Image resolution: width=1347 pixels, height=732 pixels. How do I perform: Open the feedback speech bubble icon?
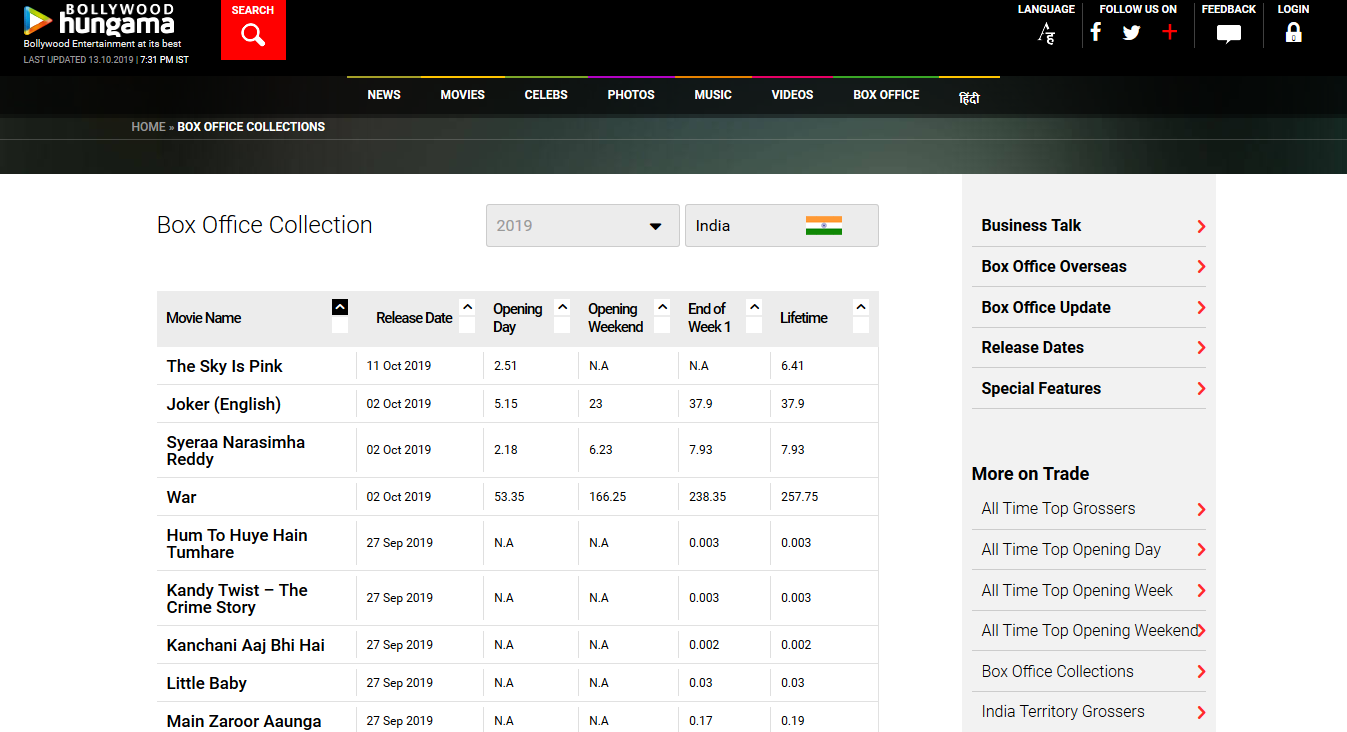[x=1228, y=34]
